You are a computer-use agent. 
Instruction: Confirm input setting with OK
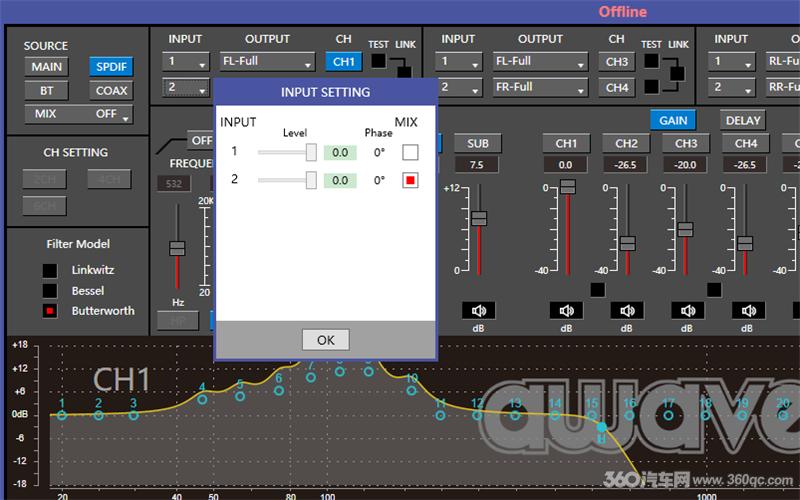click(x=326, y=340)
